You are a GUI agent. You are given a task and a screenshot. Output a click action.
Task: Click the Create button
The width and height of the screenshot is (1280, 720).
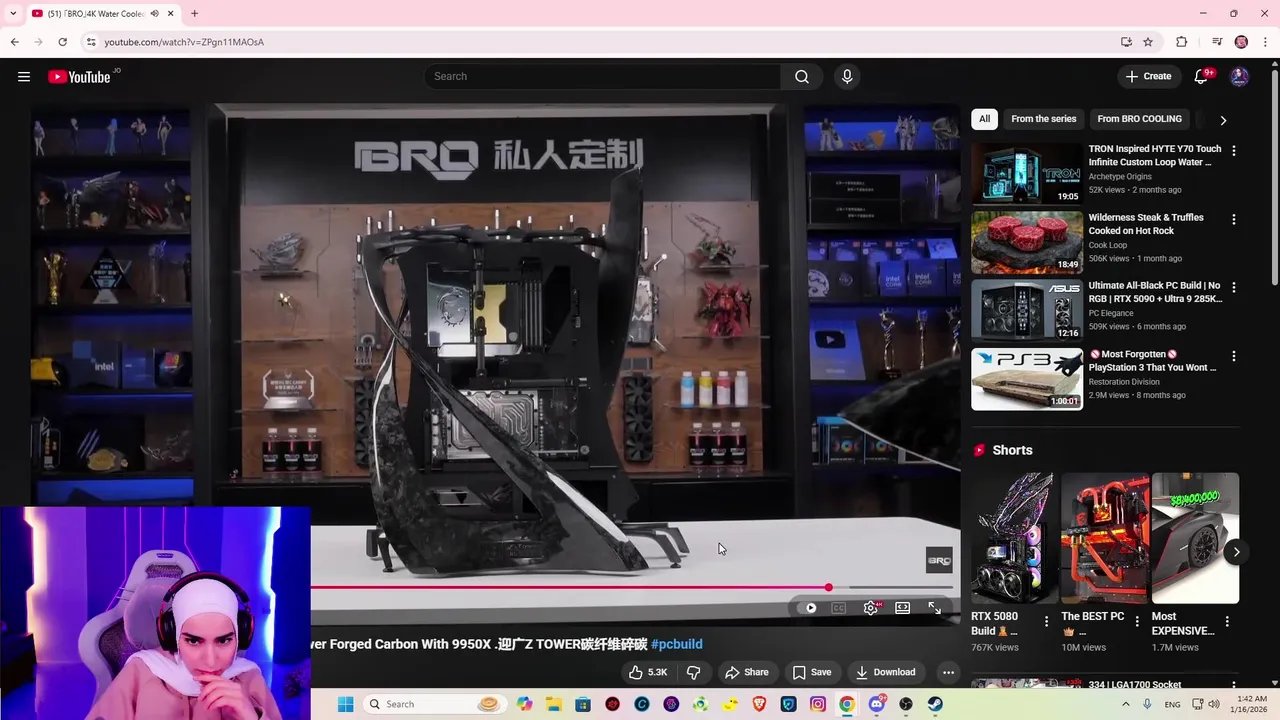[x=1148, y=77]
